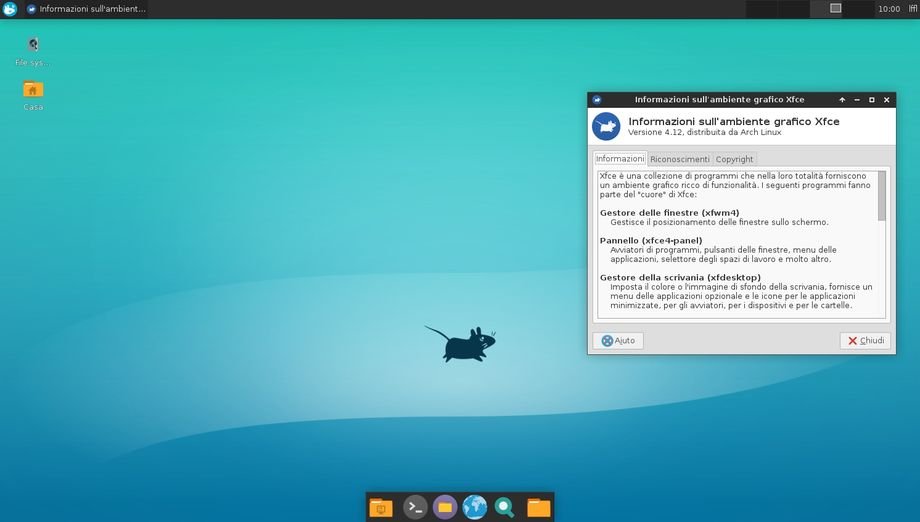Launch the web browser globe icon
Image resolution: width=920 pixels, height=522 pixels.
coord(475,507)
